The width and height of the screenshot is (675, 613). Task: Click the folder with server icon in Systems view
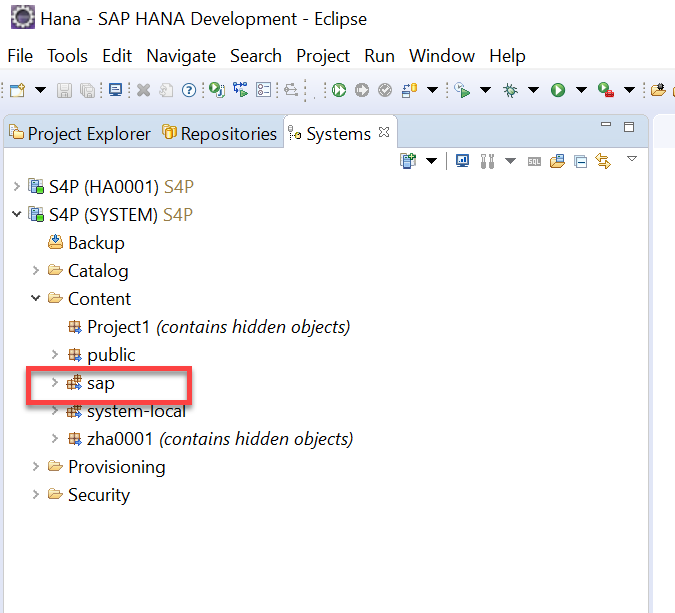(x=557, y=161)
